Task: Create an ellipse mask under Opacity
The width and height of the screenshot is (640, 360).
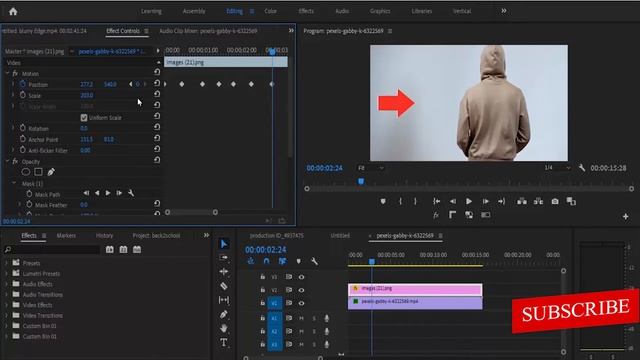Action: coord(26,172)
